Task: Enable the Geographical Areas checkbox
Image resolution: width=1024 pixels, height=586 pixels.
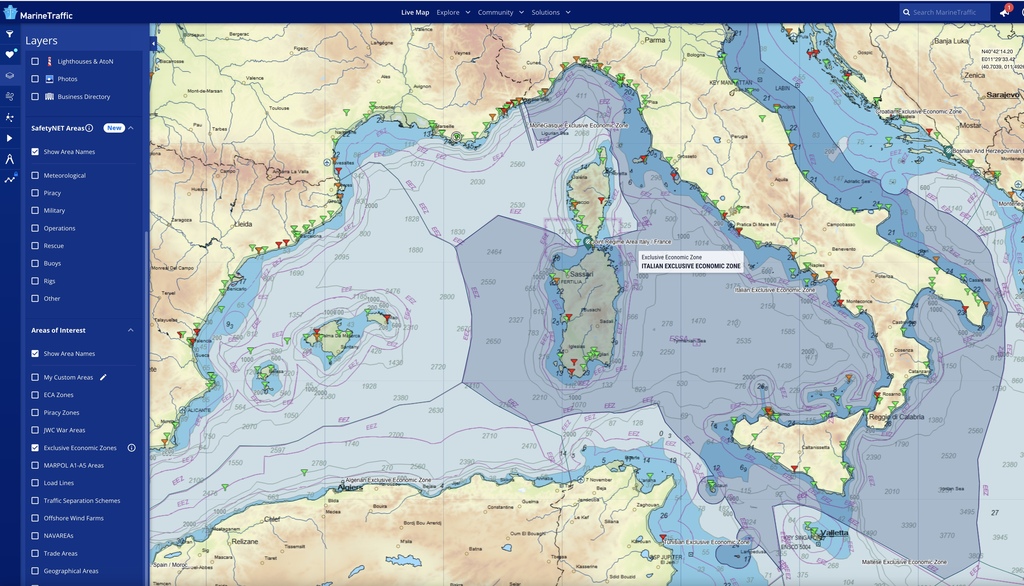Action: click(35, 571)
